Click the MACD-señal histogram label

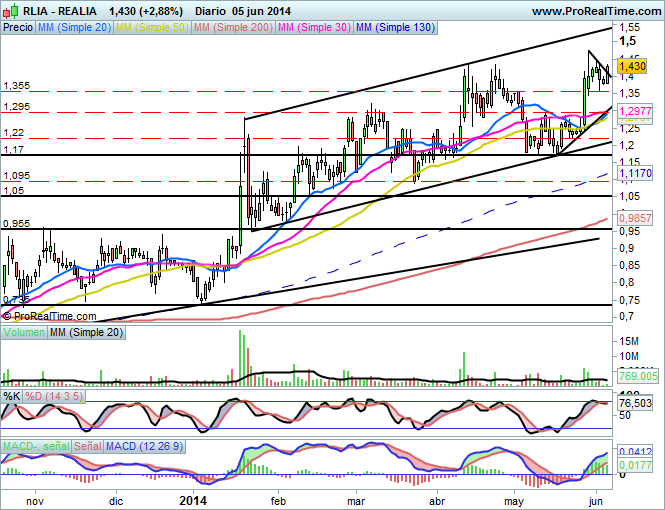point(35,443)
